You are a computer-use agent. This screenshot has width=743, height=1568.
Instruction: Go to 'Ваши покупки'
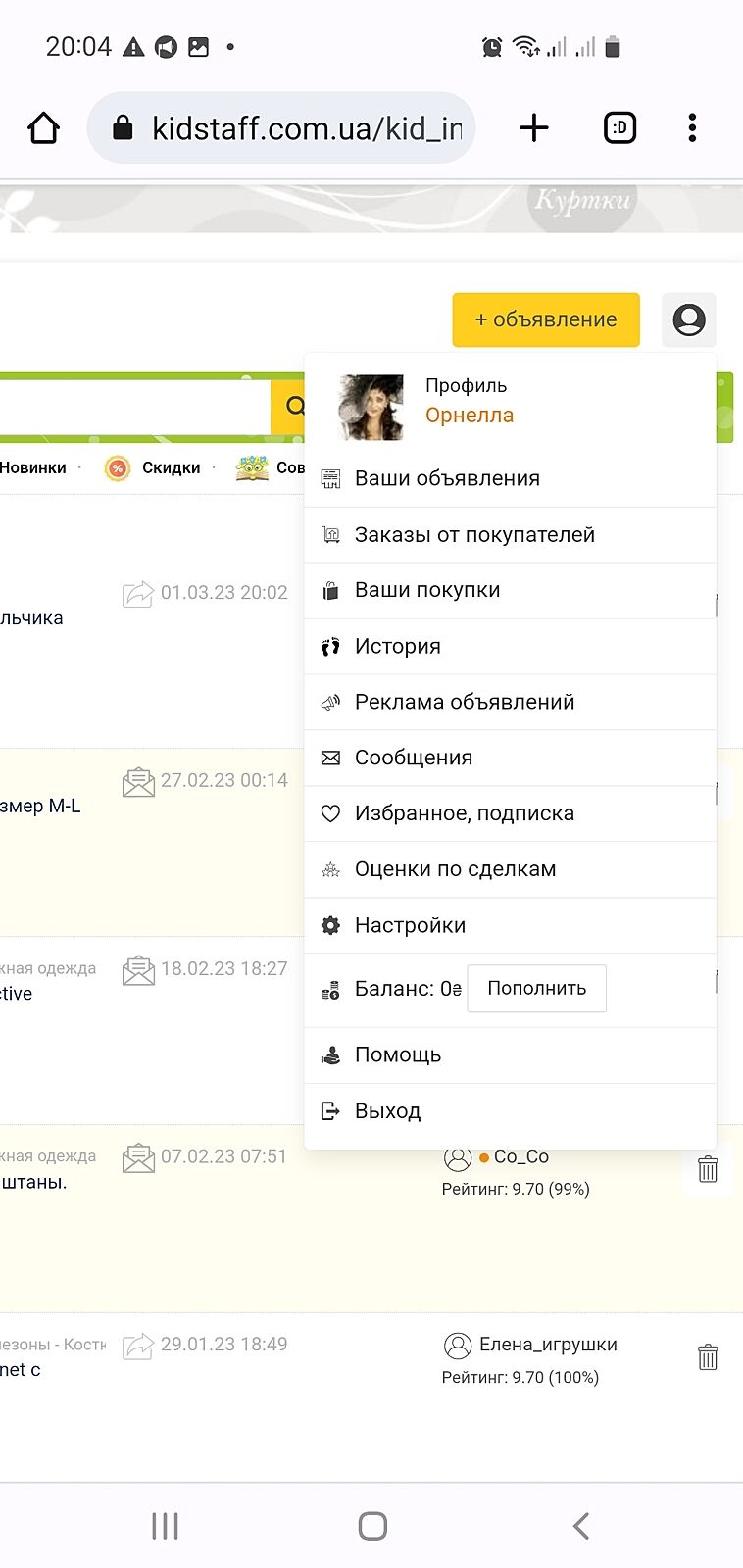pos(427,590)
